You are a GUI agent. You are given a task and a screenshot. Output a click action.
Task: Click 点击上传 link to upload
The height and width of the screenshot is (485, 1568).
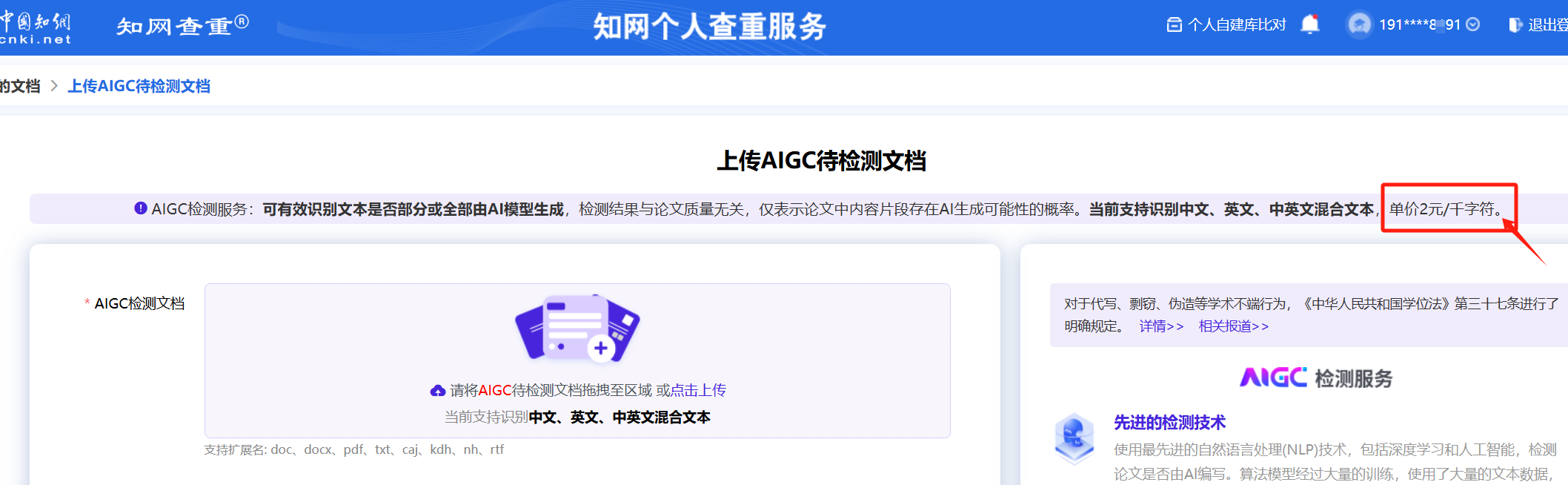(698, 390)
